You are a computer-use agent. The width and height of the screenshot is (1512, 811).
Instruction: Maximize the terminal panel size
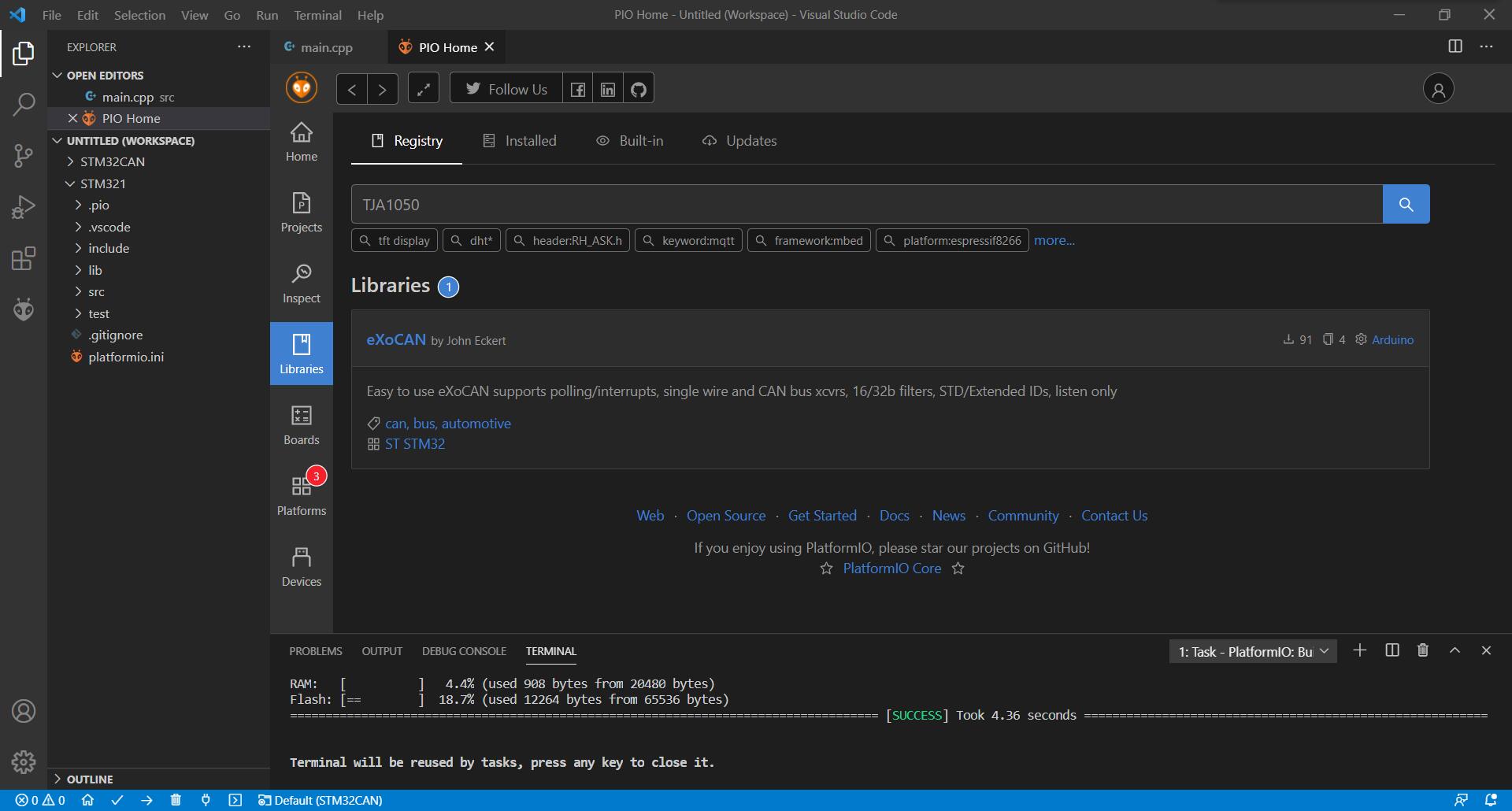pos(1455,650)
